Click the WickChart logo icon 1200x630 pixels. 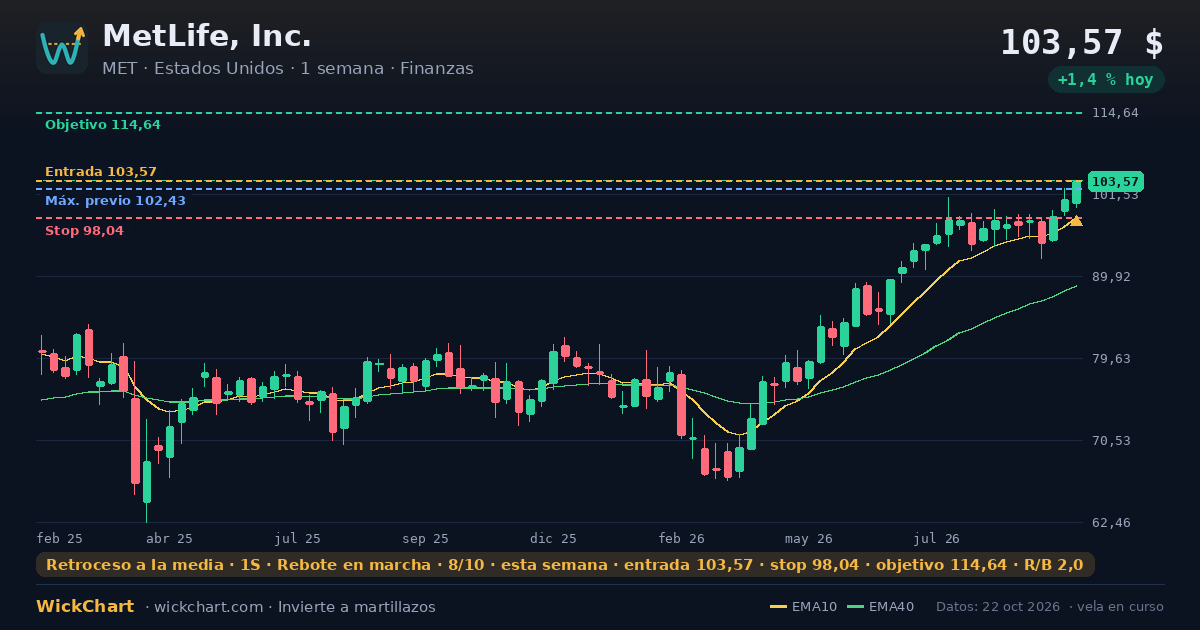tap(62, 48)
